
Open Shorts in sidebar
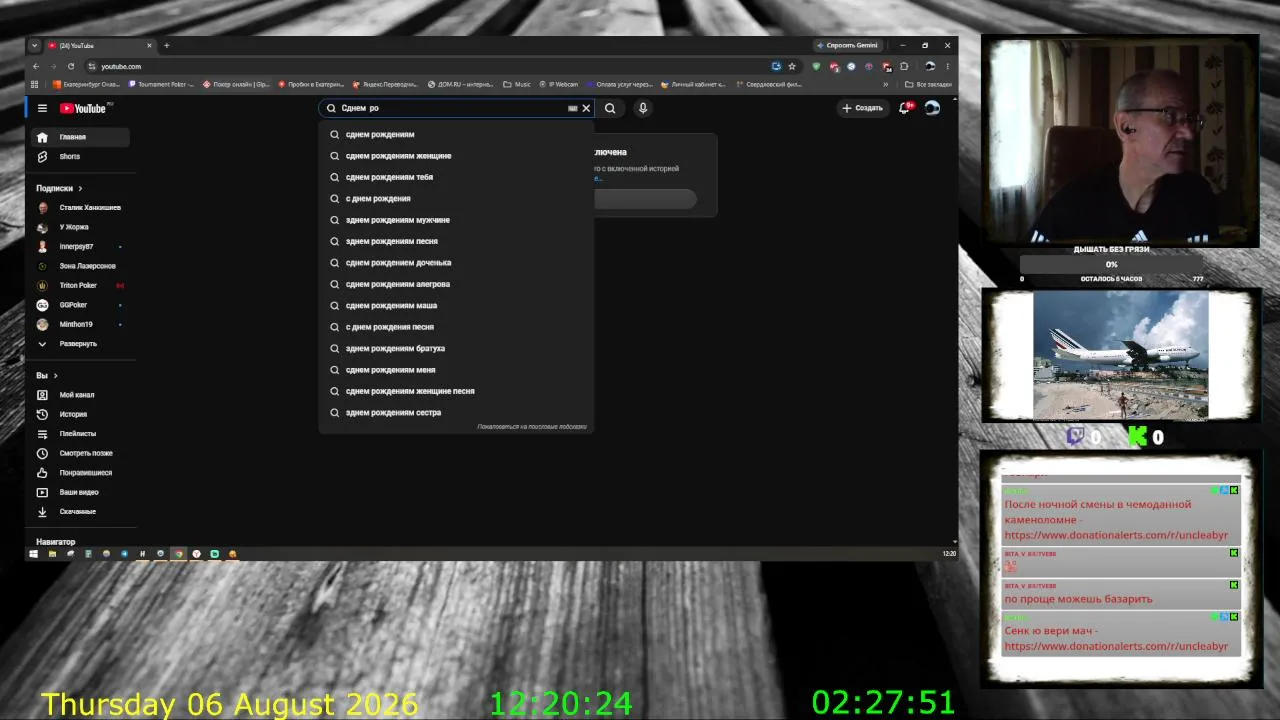pos(79,156)
